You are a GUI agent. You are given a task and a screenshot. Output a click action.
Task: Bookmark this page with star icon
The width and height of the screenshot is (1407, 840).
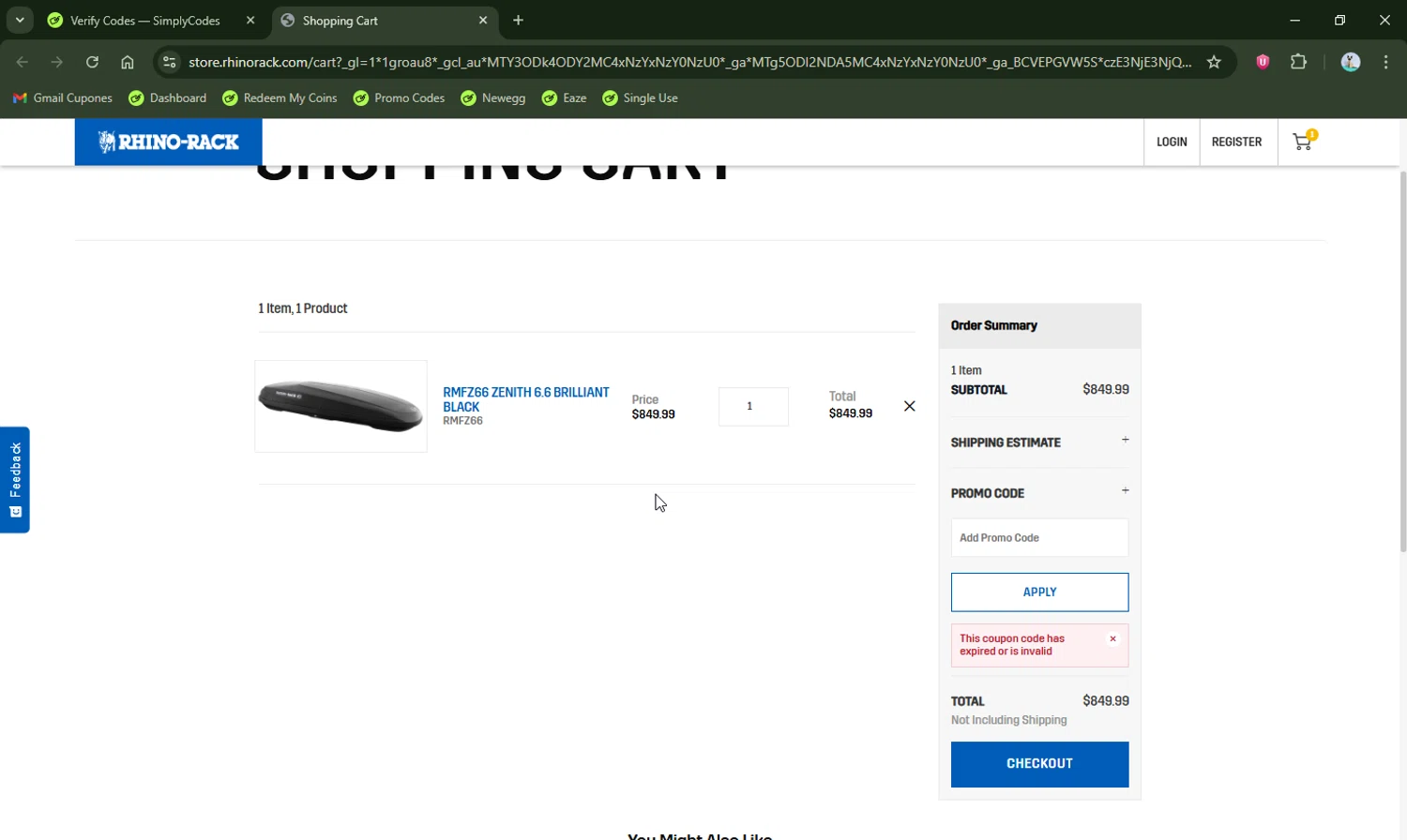[x=1214, y=62]
